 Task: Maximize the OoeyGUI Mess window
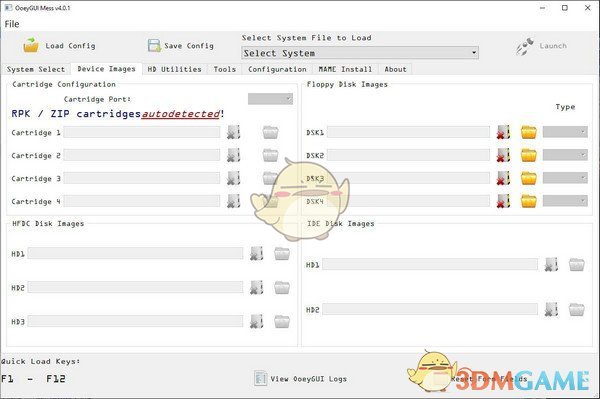(565, 8)
